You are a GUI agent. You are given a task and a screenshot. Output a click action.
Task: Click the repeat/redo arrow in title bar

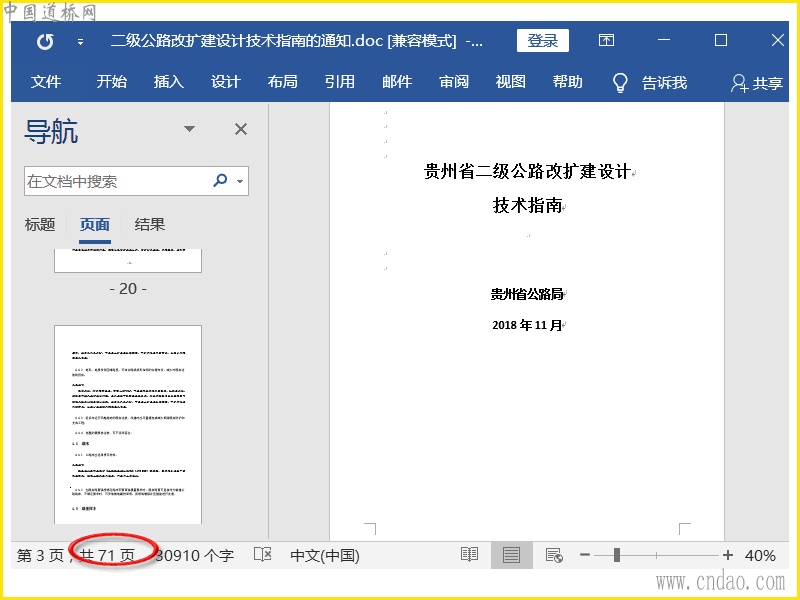click(x=45, y=41)
